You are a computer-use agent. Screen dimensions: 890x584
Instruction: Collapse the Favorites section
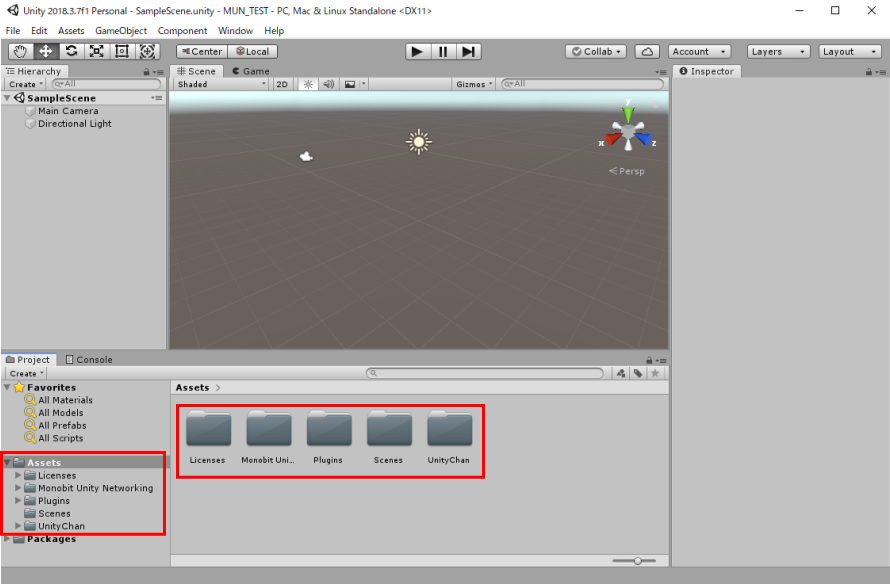pos(7,387)
